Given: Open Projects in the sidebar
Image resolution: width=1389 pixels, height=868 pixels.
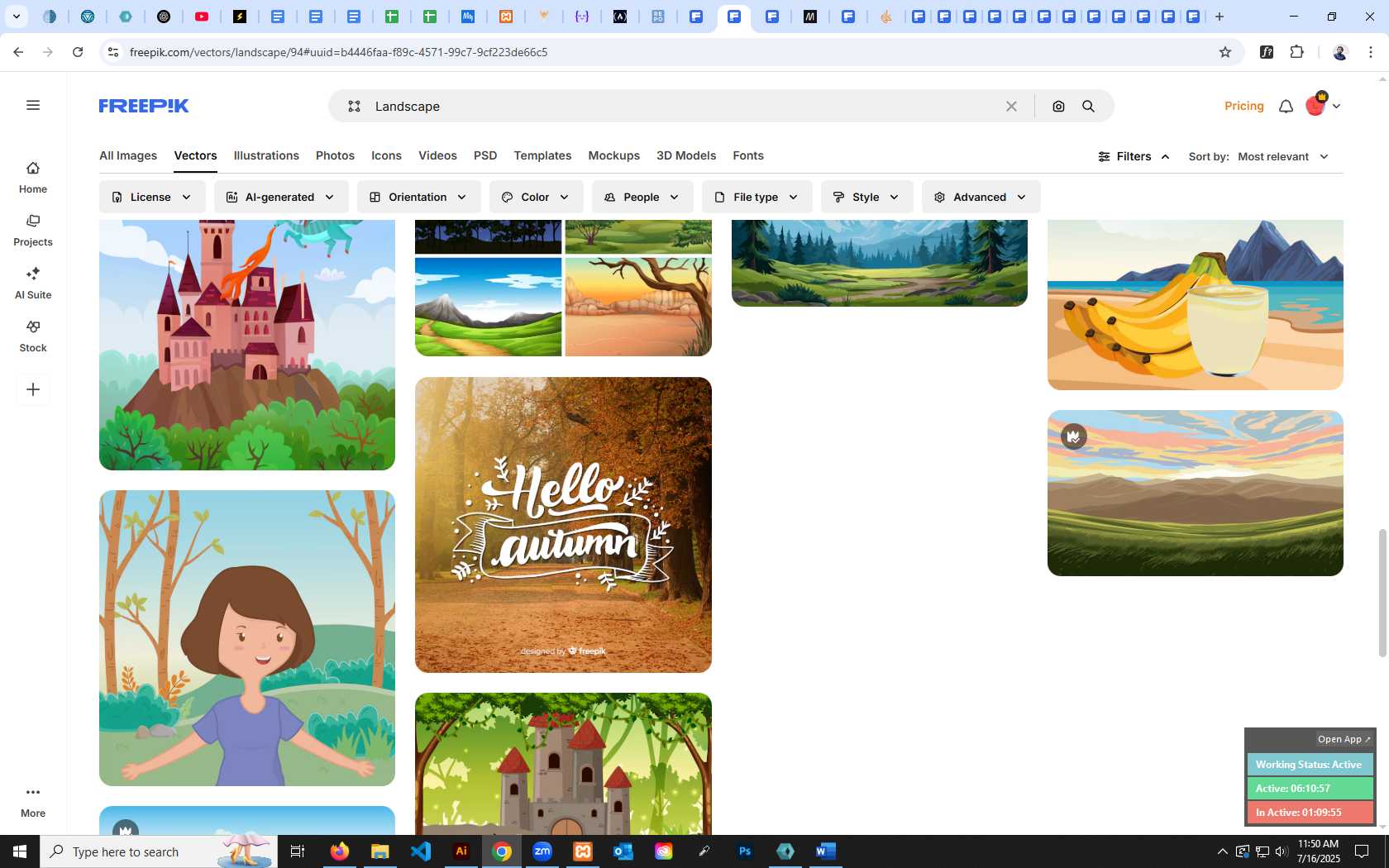Looking at the screenshot, I should 33,231.
